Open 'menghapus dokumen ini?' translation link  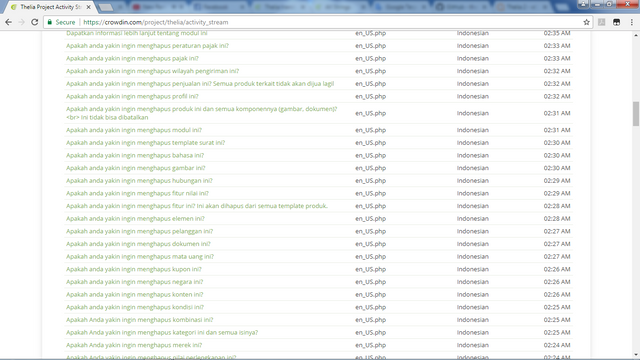pos(138,244)
